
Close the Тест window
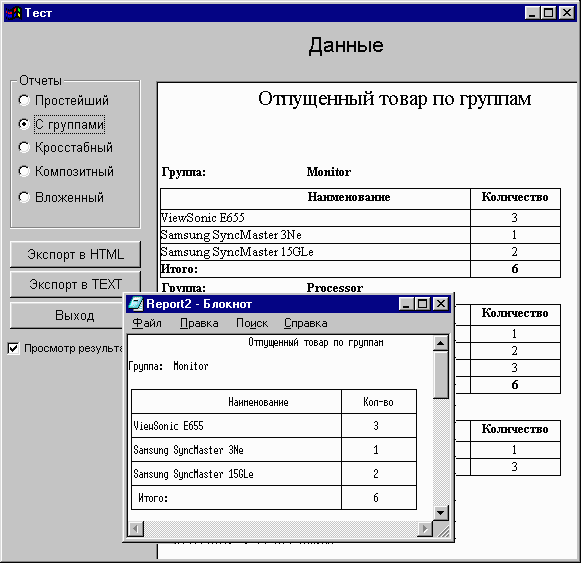tap(567, 13)
